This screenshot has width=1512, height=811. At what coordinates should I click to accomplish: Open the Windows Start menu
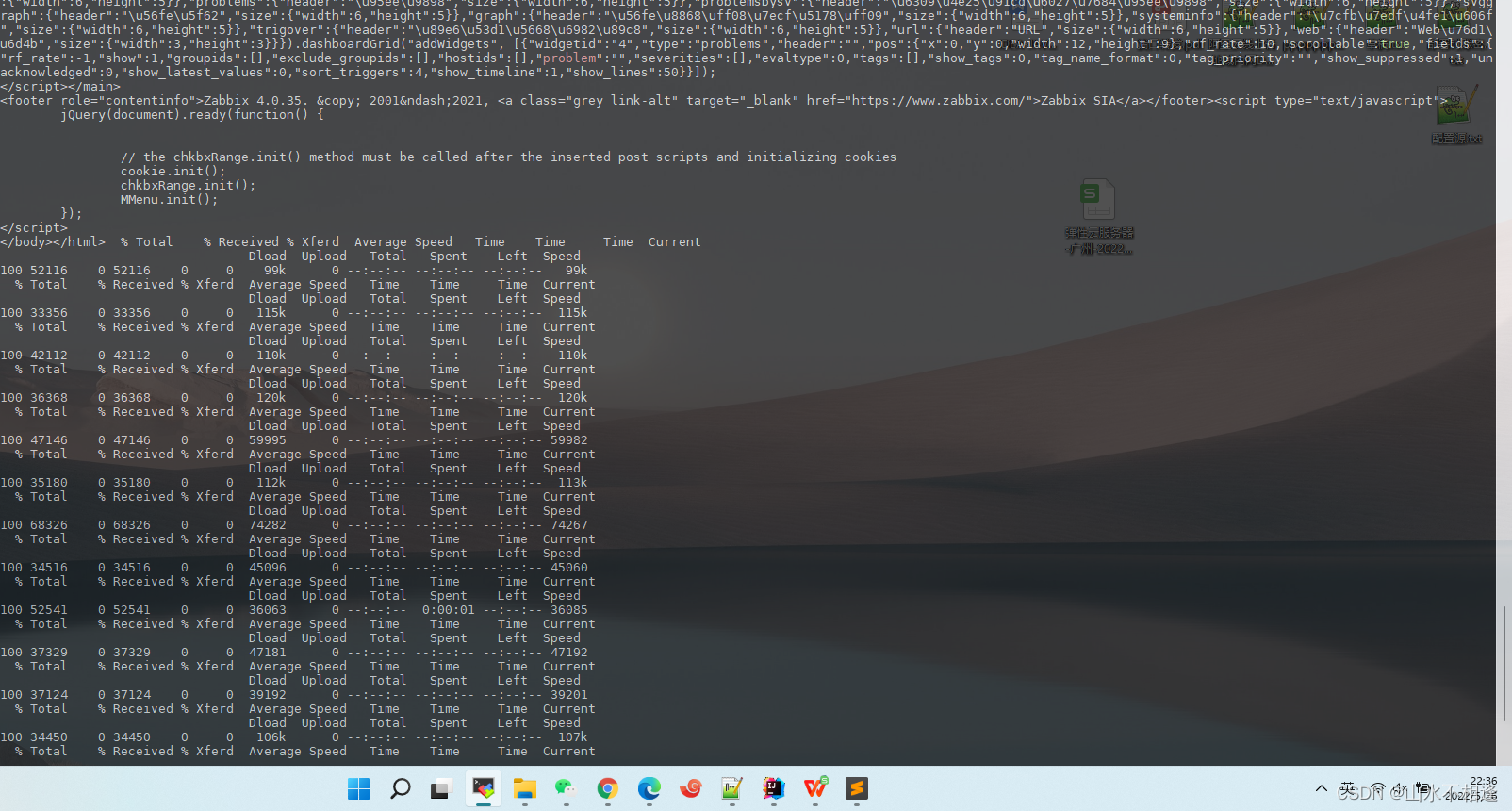(359, 788)
